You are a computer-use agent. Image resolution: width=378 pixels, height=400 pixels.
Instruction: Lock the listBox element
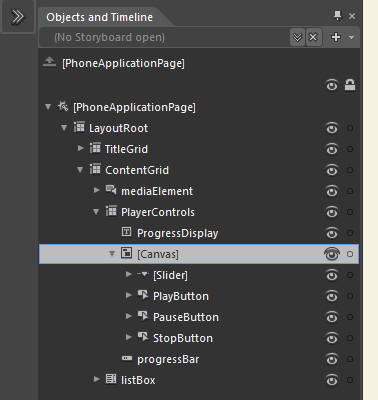click(350, 380)
